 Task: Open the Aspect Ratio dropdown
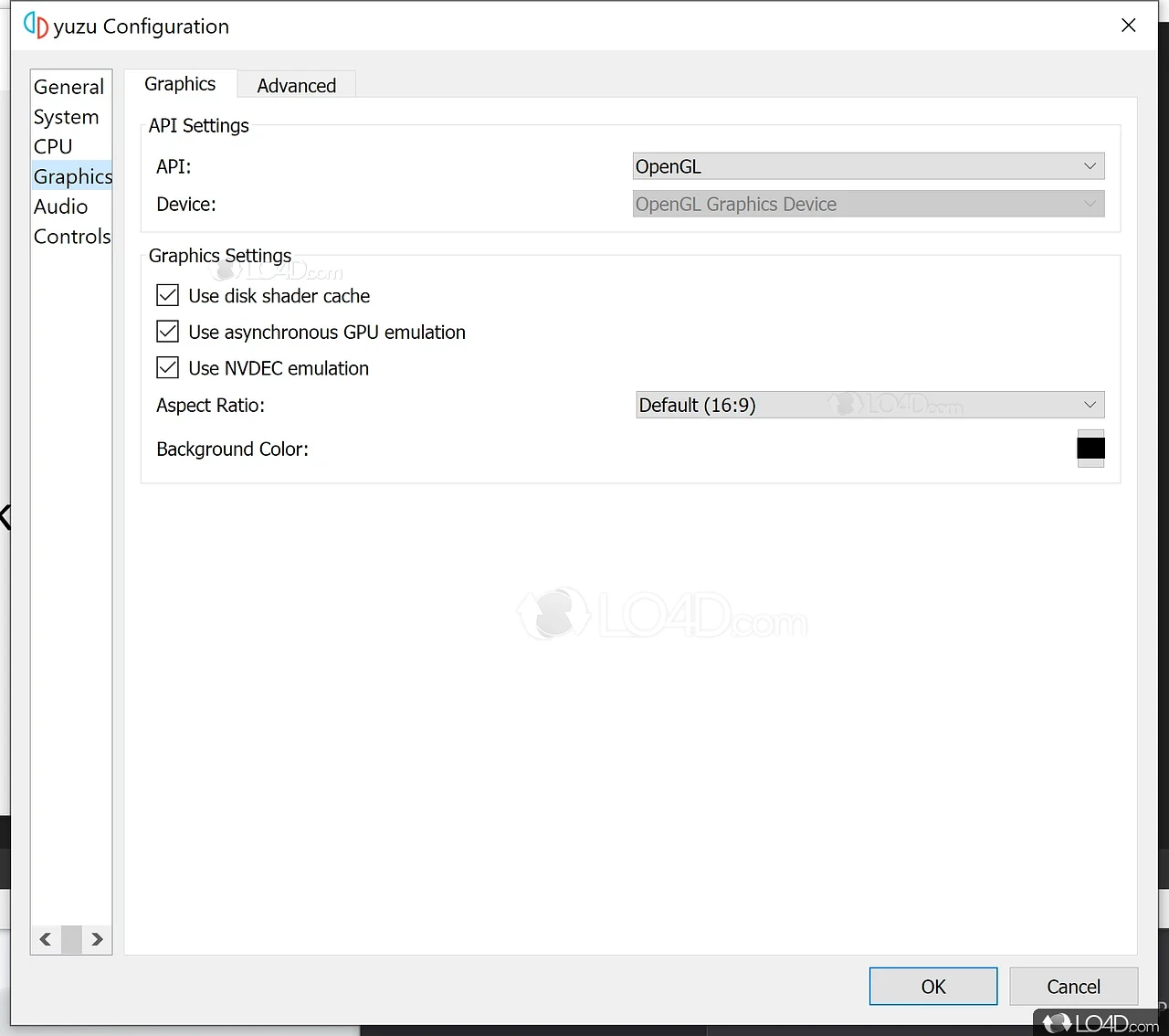[870, 405]
